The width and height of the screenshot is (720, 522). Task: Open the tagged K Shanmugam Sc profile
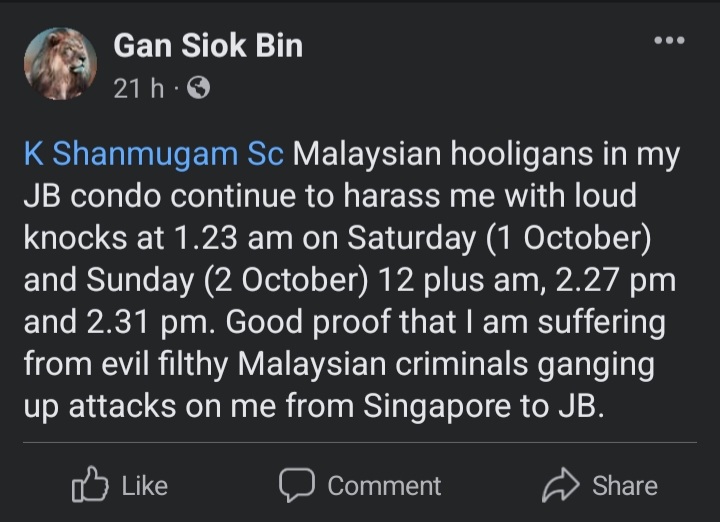[x=154, y=155]
